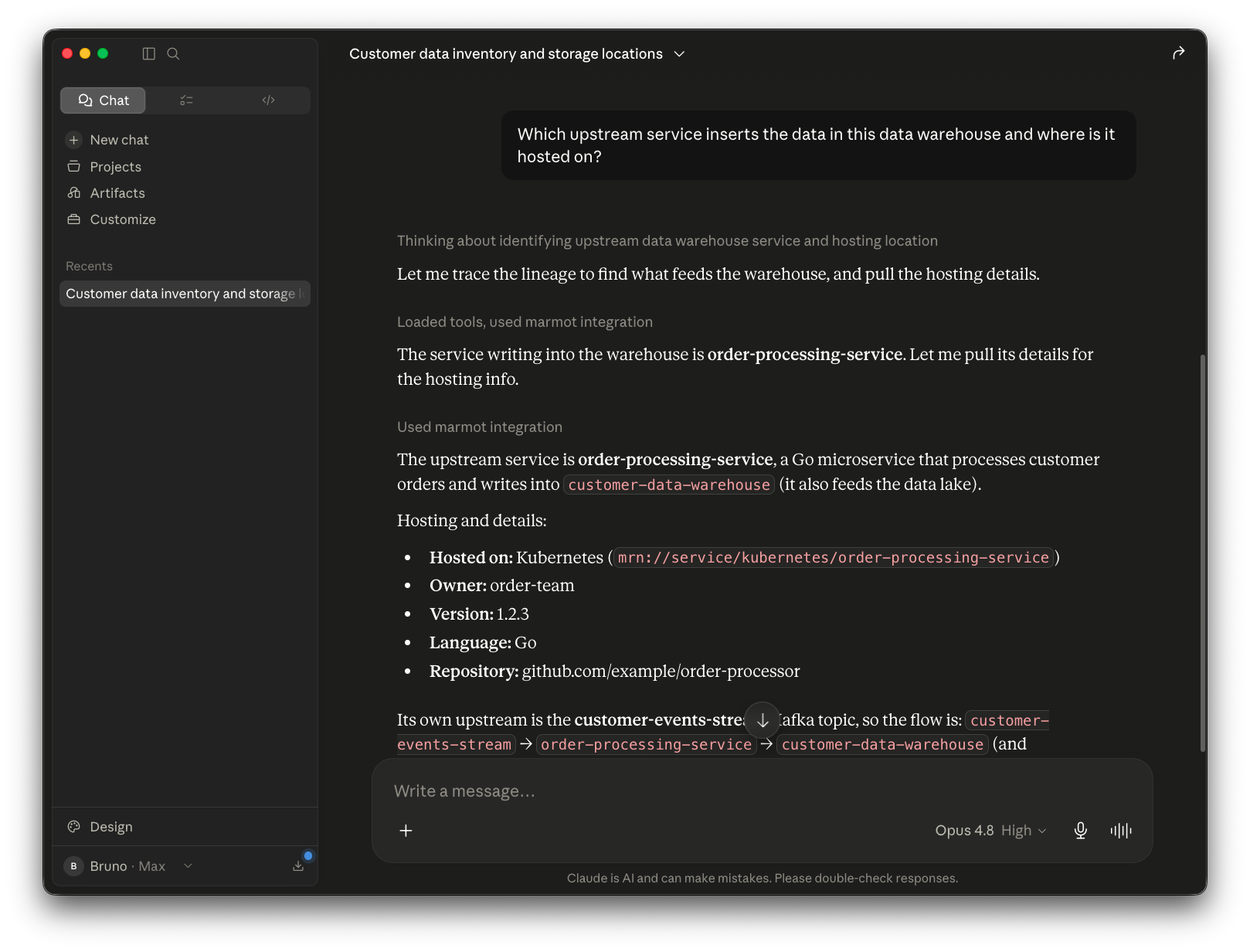
Task: Click the red close window button
Action: [x=67, y=53]
